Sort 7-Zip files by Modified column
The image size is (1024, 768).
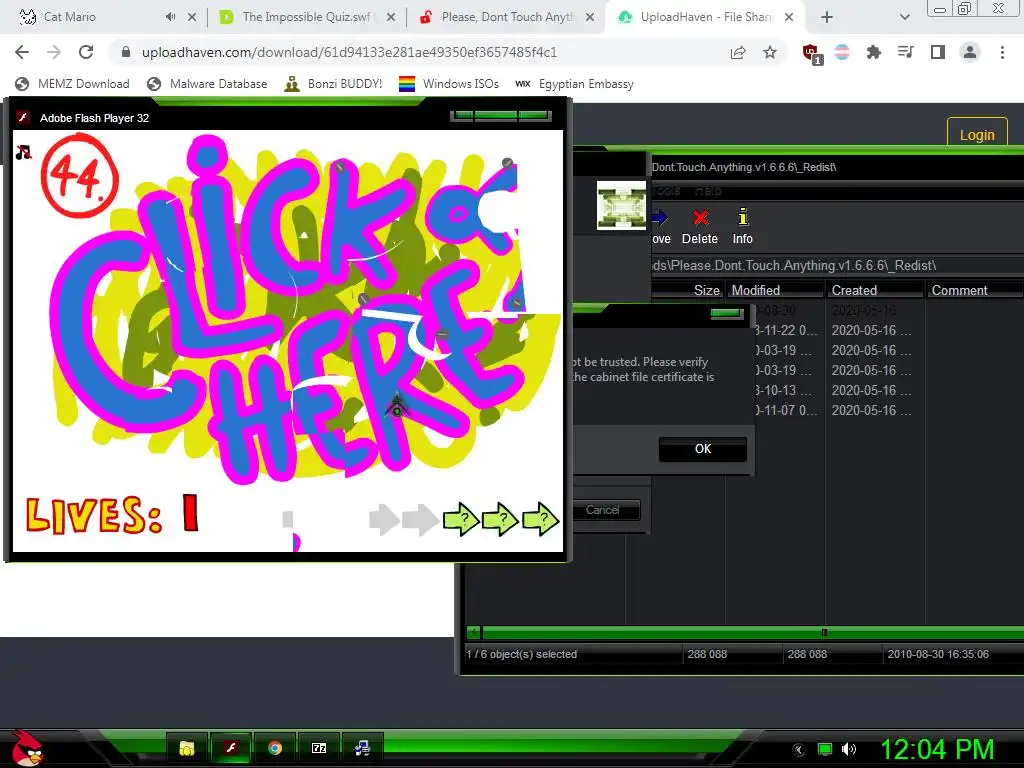pos(776,290)
